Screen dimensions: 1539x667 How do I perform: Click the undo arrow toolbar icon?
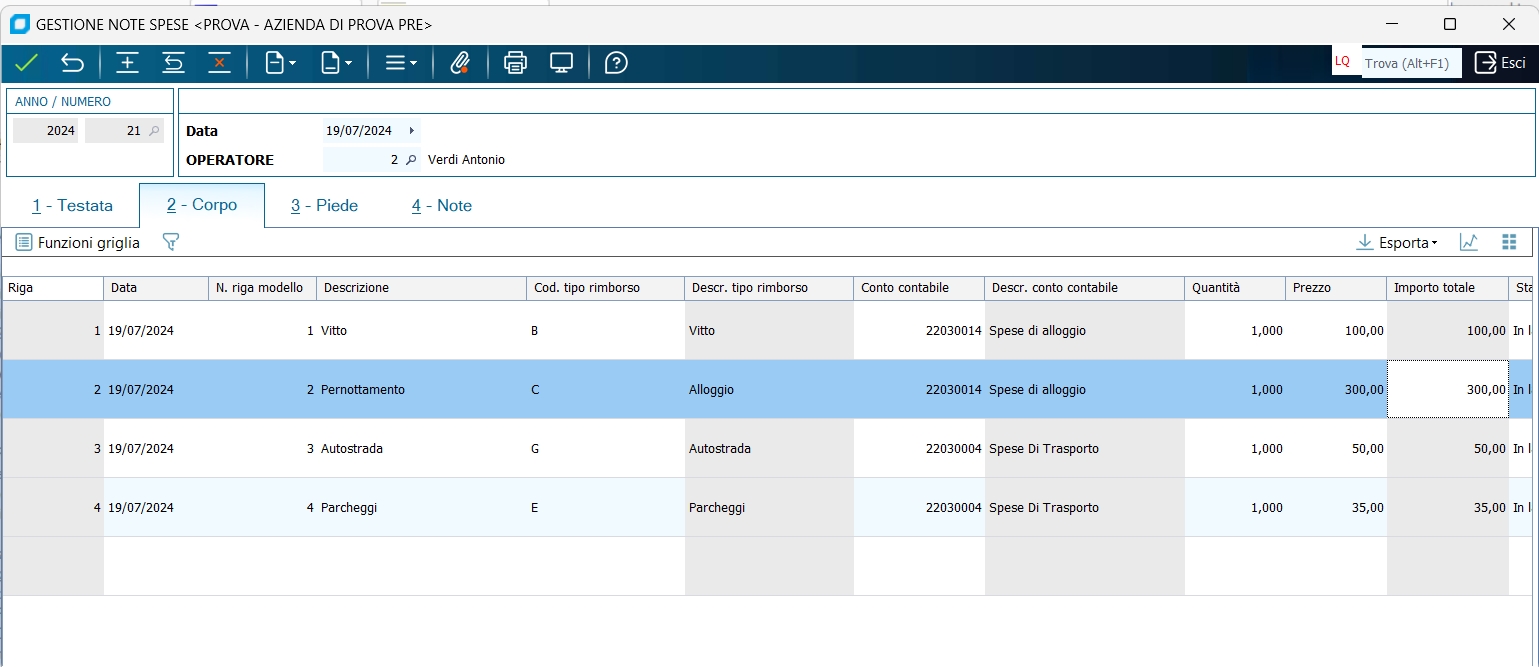coord(73,63)
